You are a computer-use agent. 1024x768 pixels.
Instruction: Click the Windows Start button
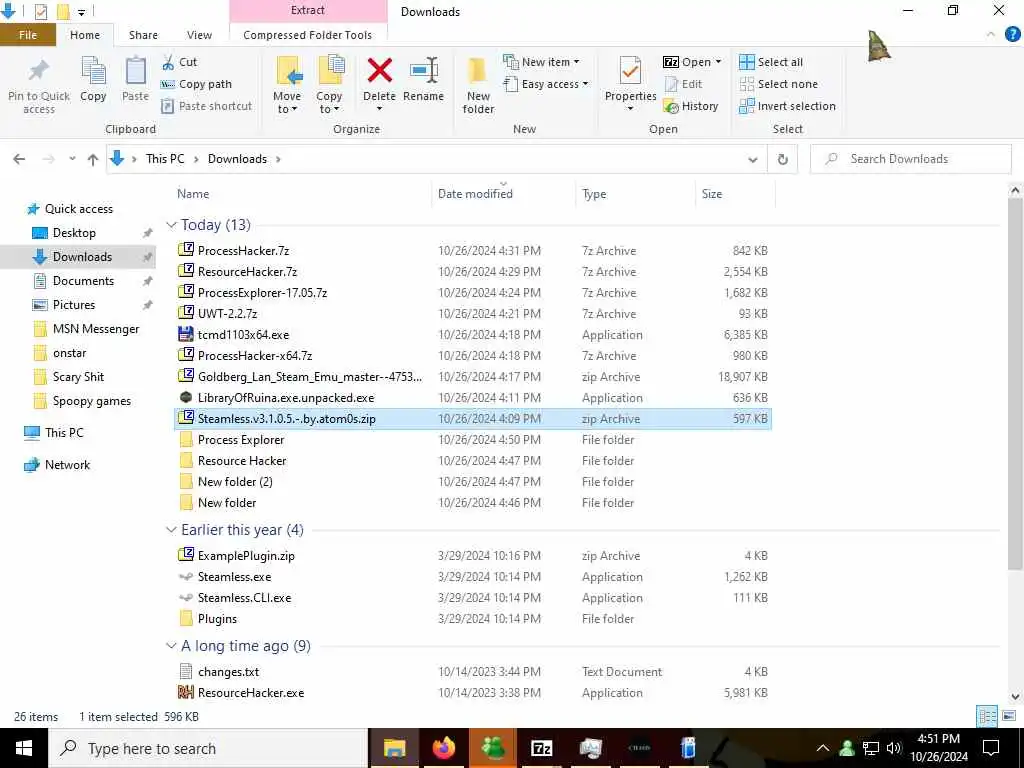[x=24, y=748]
